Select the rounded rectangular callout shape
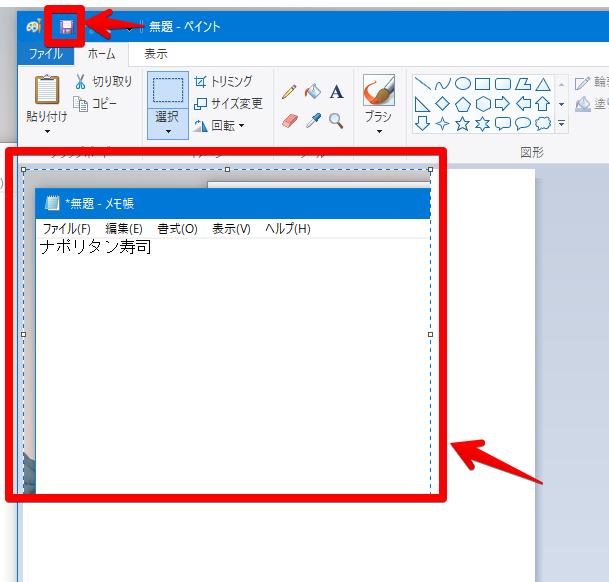This screenshot has height=582, width=609. coord(503,124)
